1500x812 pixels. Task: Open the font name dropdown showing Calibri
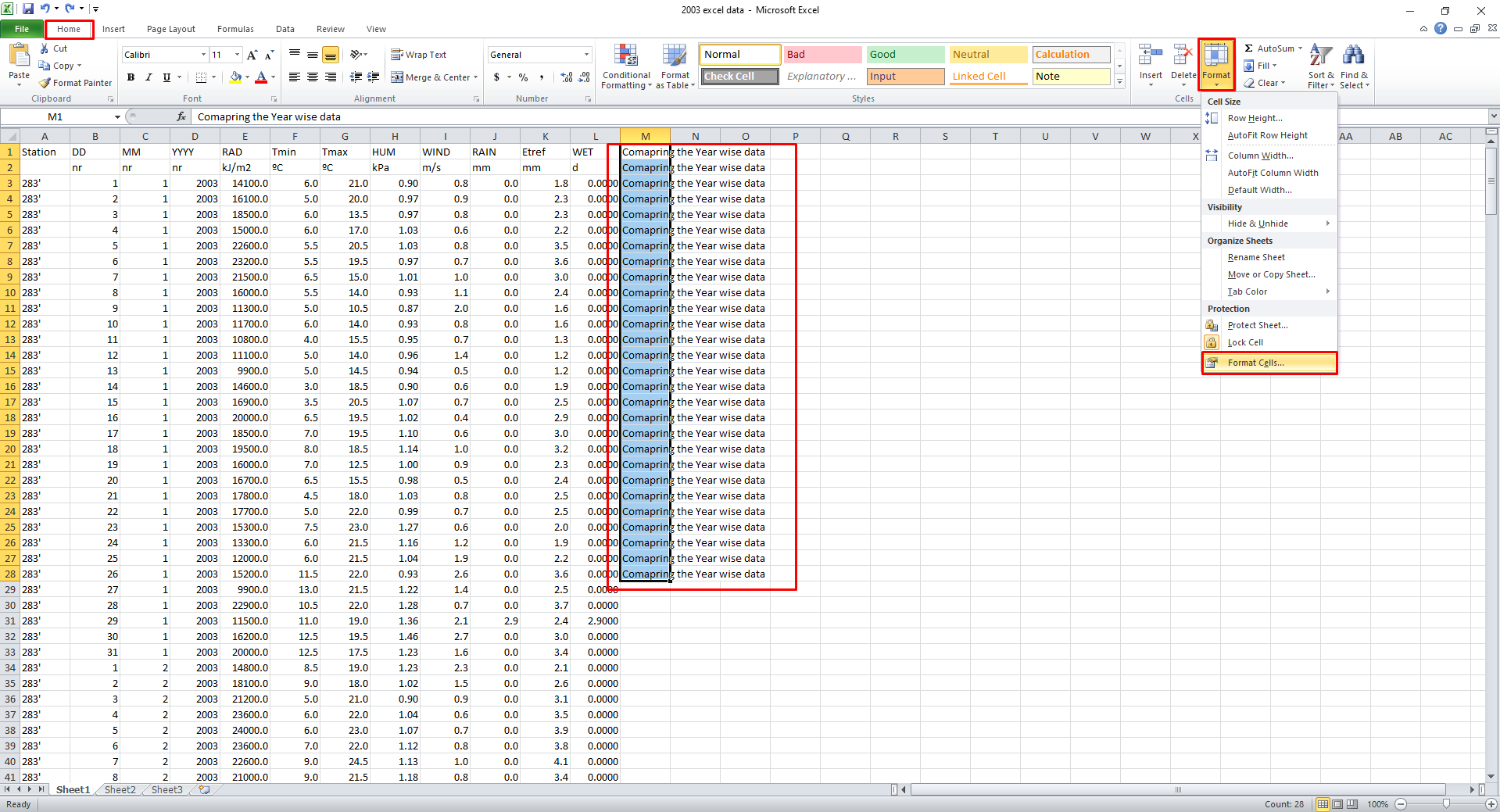(203, 55)
